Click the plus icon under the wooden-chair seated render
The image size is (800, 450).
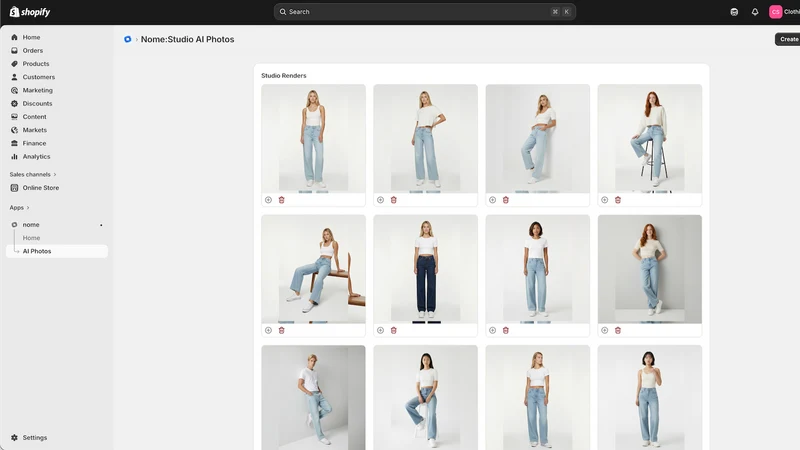268,331
